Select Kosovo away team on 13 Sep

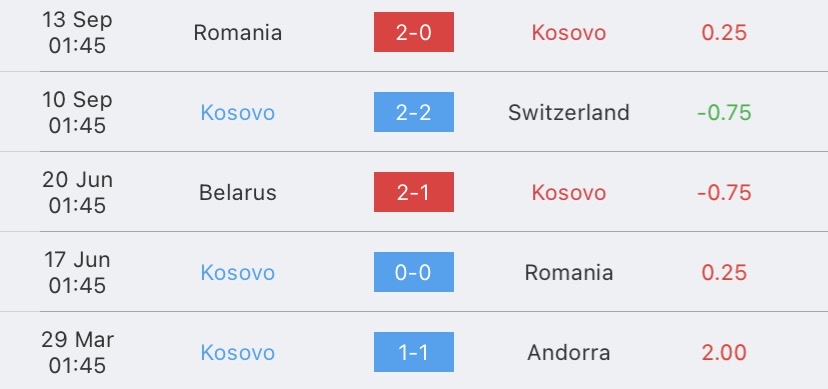pos(569,33)
